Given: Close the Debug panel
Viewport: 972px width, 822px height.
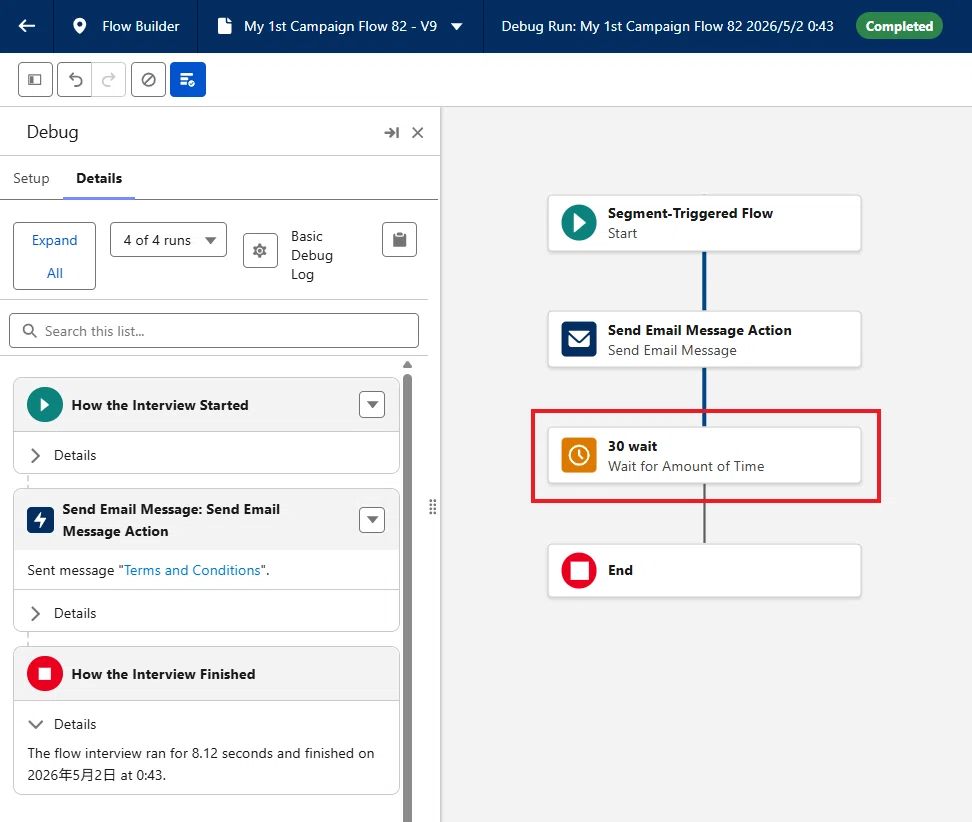Looking at the screenshot, I should pos(418,133).
